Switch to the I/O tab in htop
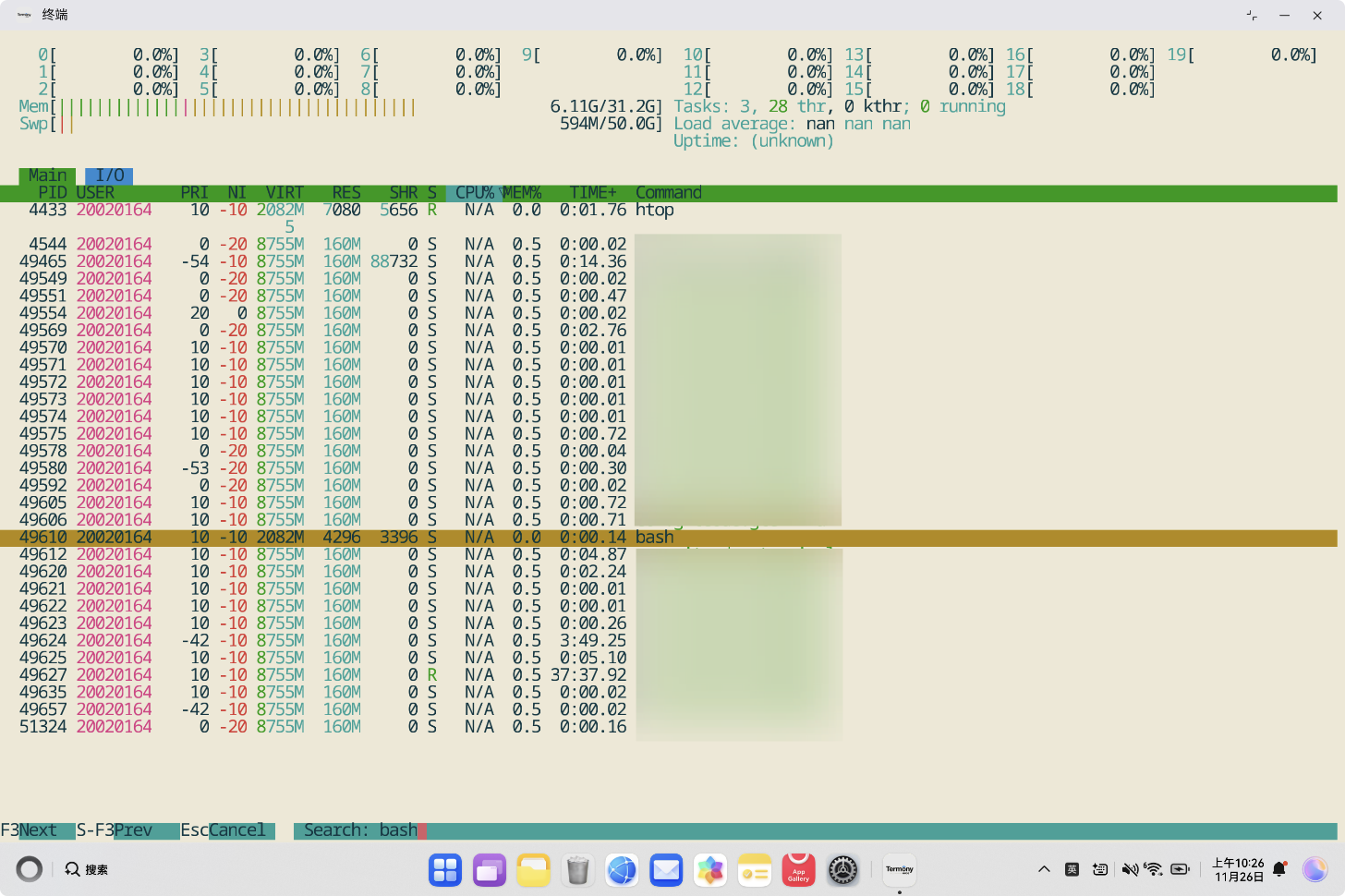The height and width of the screenshot is (896, 1345). coord(109,176)
